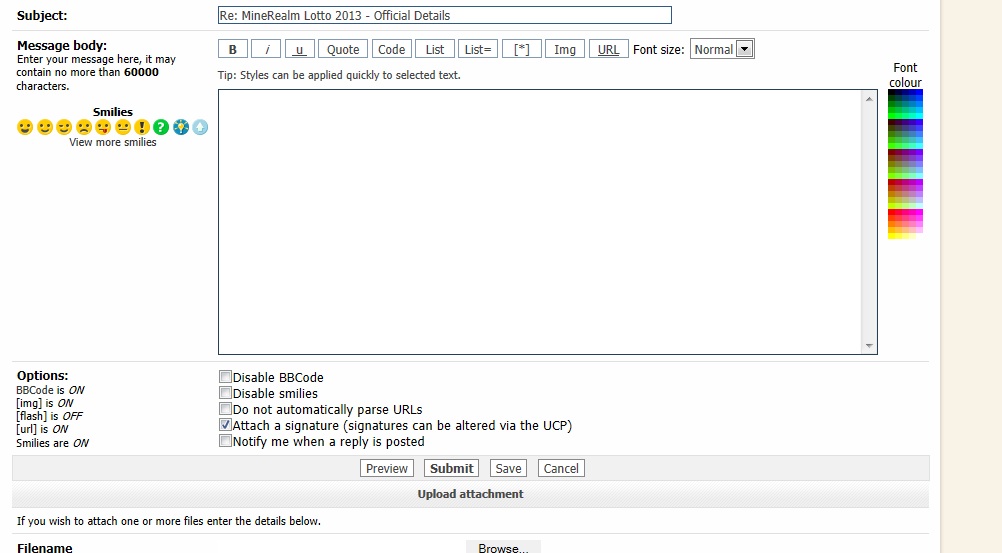Enable the Disable BBCode checkbox

(x=226, y=377)
